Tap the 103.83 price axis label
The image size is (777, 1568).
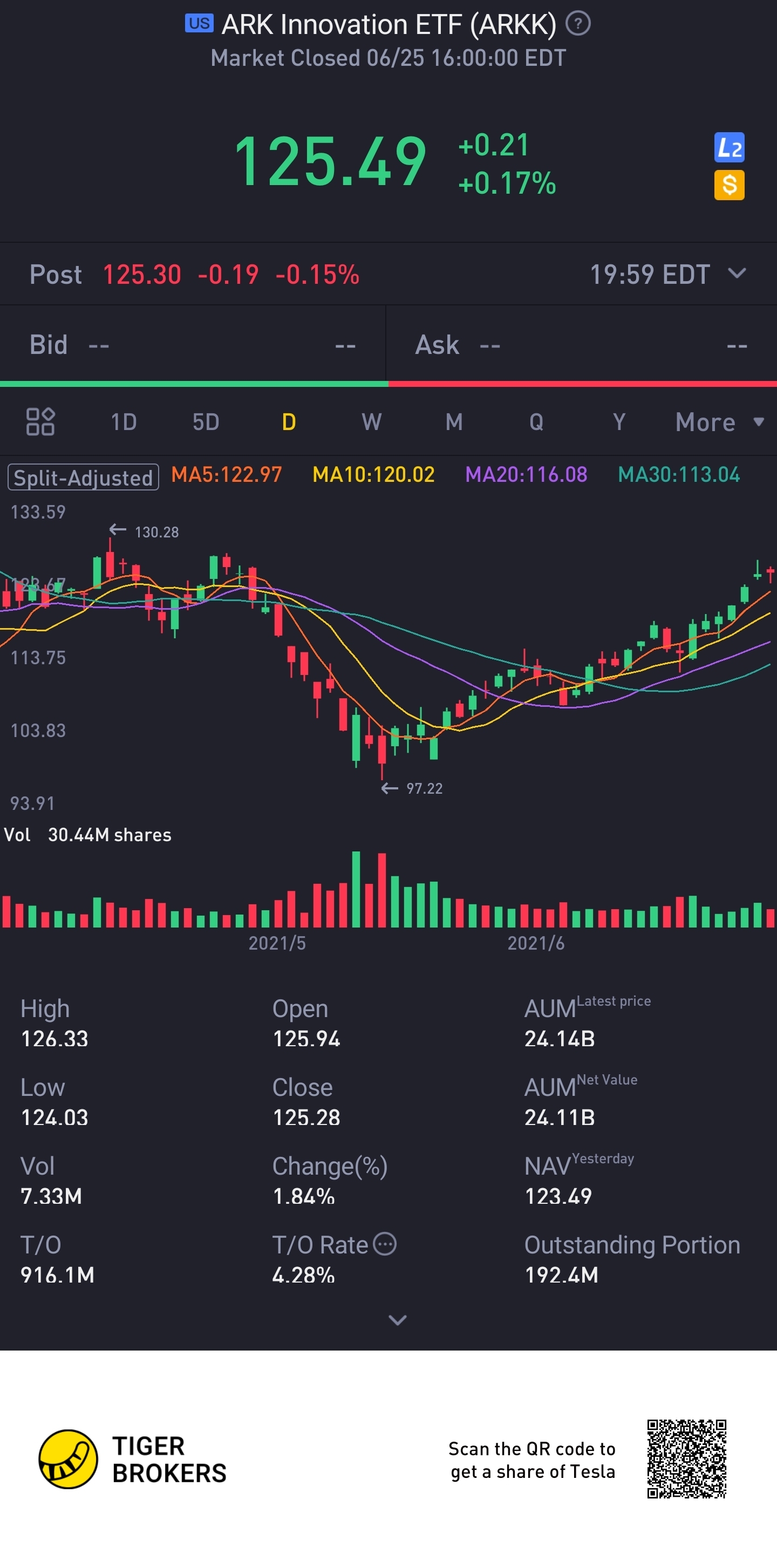coord(38,731)
